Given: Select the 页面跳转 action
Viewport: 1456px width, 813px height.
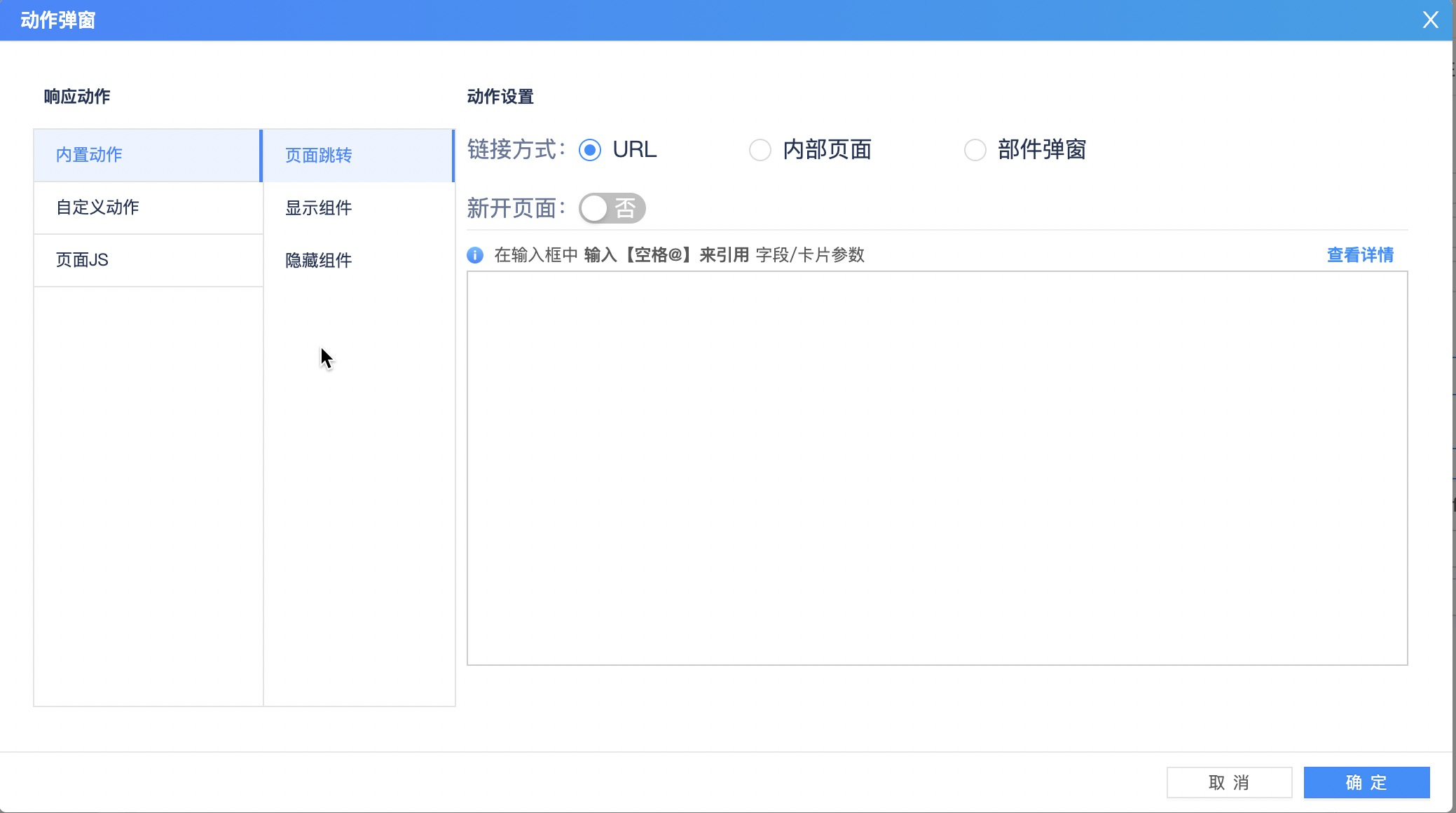Looking at the screenshot, I should (x=359, y=156).
